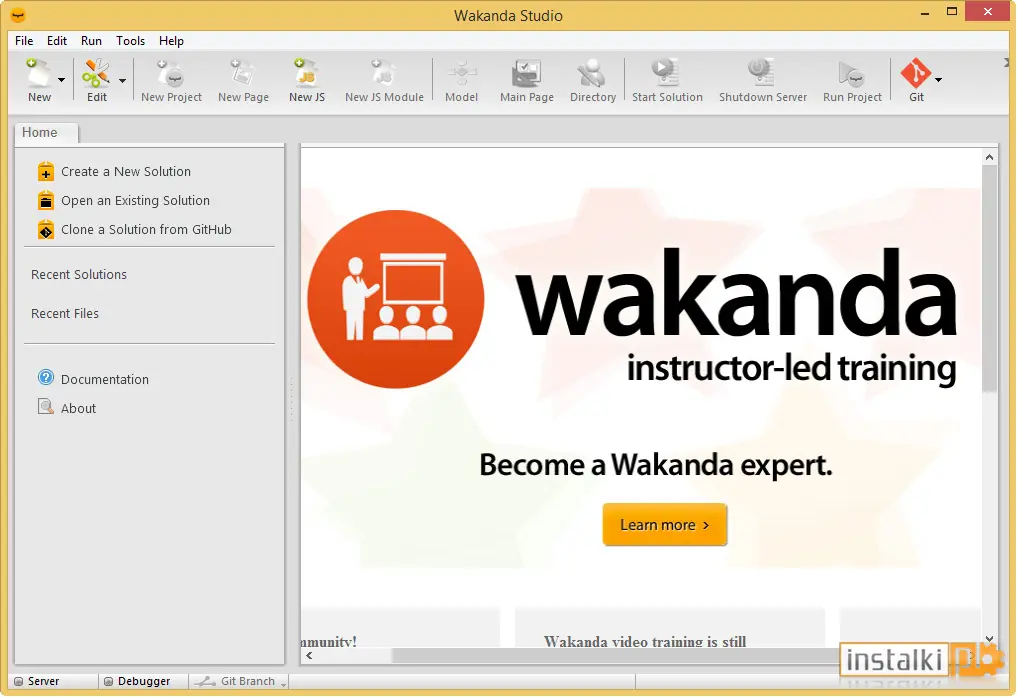Screen dimensions: 1017x697
Task: Click the Clone from GitHub icon
Action: pyautogui.click(x=45, y=230)
